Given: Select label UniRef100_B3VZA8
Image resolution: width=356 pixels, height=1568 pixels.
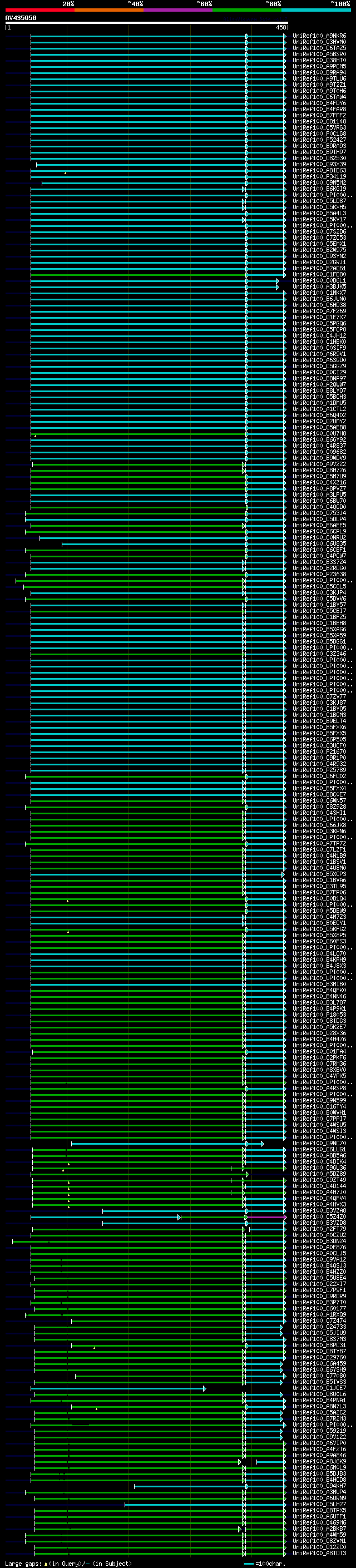Looking at the screenshot, I should pyautogui.click(x=319, y=1211).
